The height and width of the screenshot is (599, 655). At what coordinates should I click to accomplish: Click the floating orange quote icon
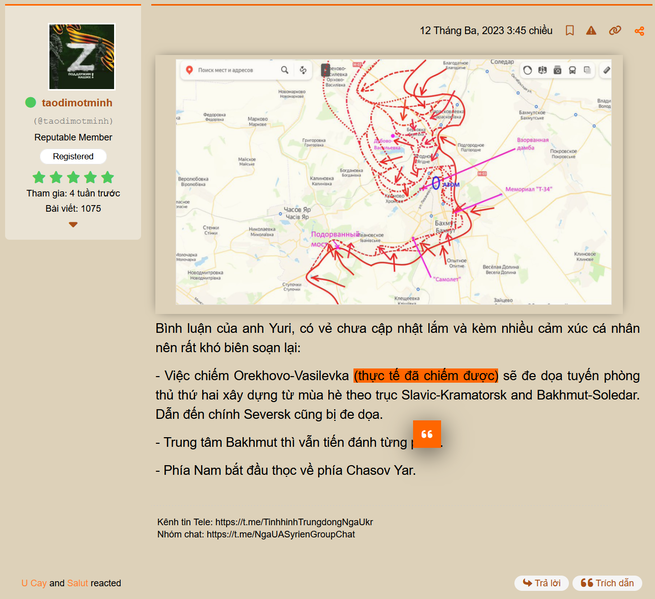pyautogui.click(x=427, y=436)
